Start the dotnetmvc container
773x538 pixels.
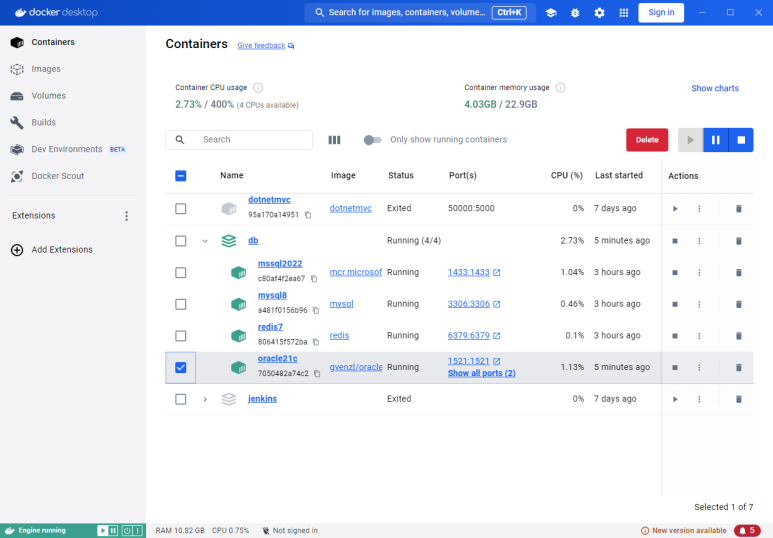pyautogui.click(x=675, y=209)
